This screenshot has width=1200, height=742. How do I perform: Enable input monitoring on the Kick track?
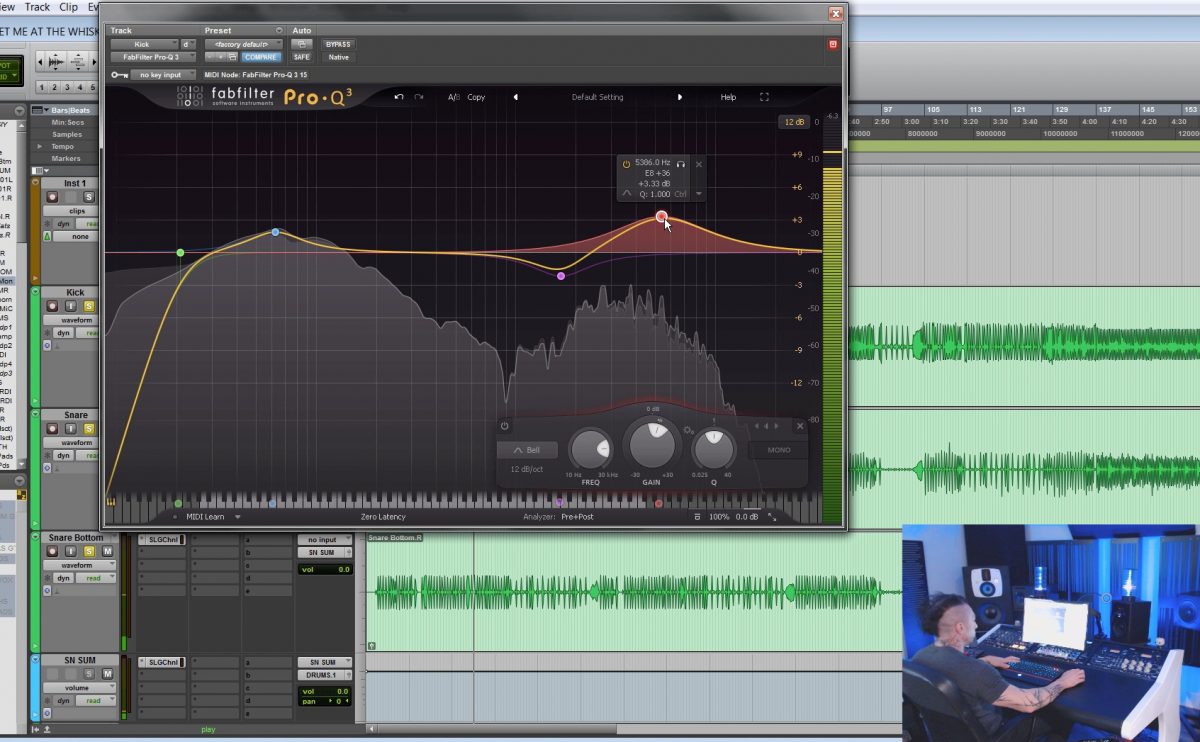pyautogui.click(x=70, y=305)
